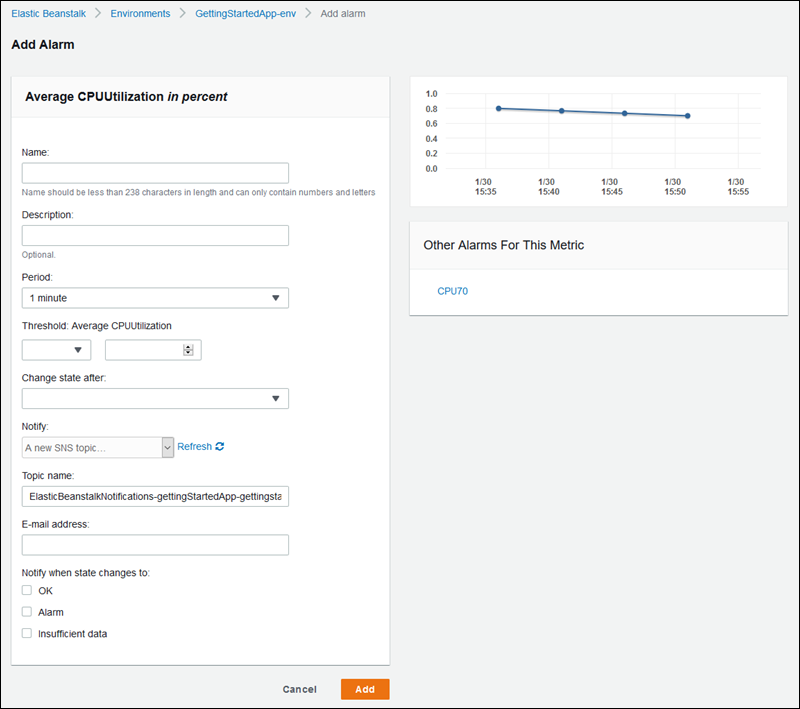Focus the alarm Name input field
This screenshot has height=709, width=800.
click(155, 173)
